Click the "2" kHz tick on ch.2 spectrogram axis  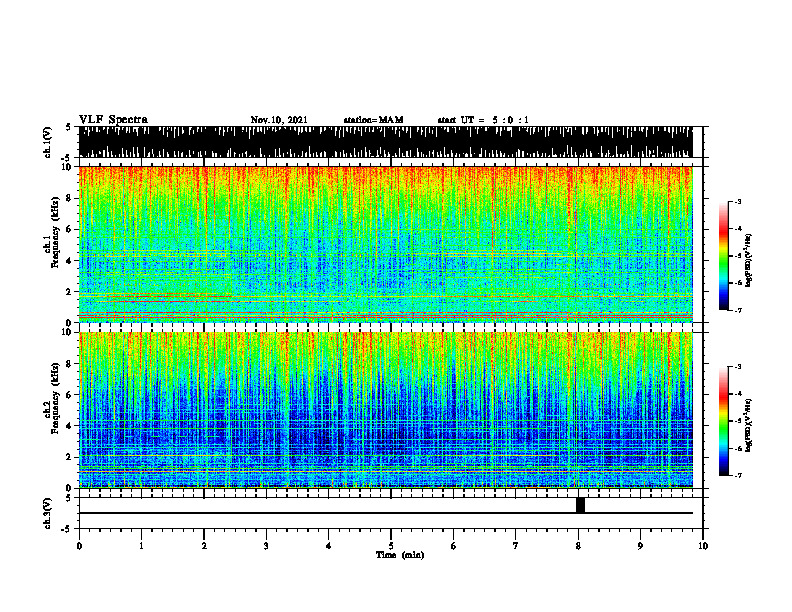point(70,457)
